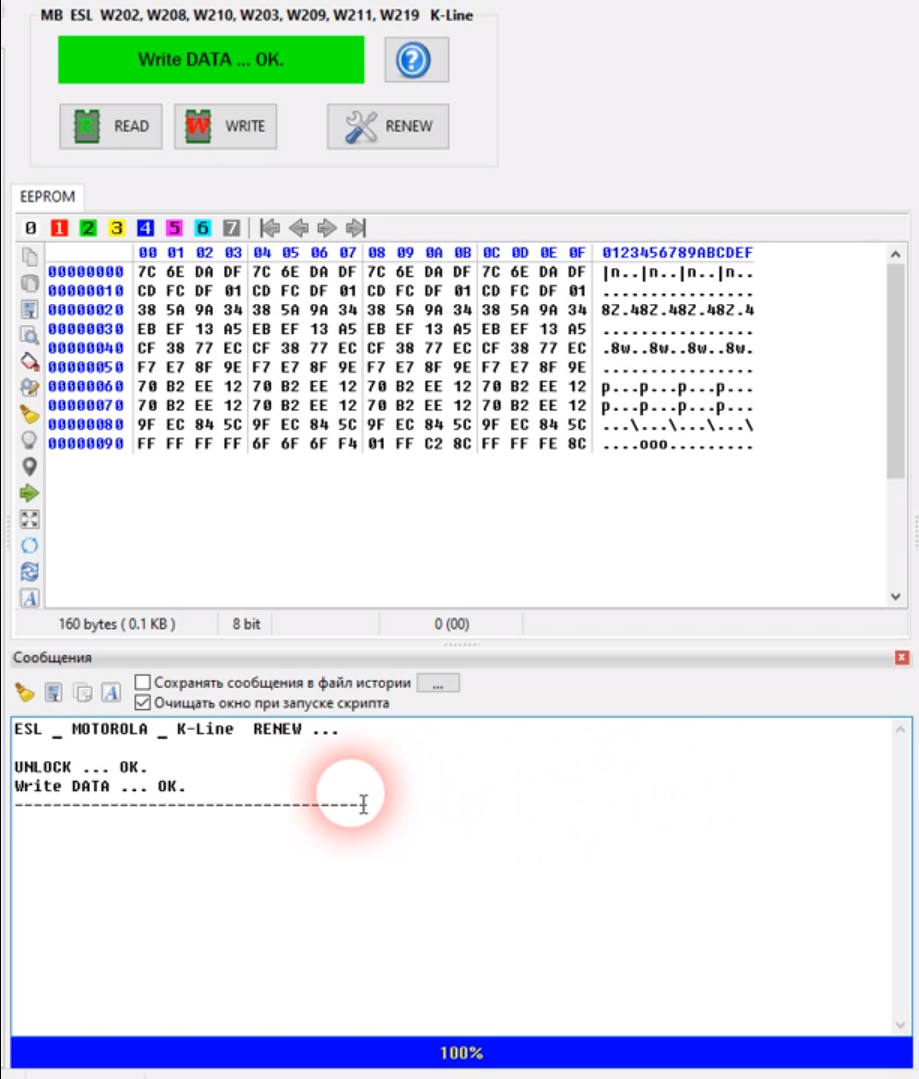919x1079 pixels.
Task: Select red color marker 1
Action: click(59, 228)
